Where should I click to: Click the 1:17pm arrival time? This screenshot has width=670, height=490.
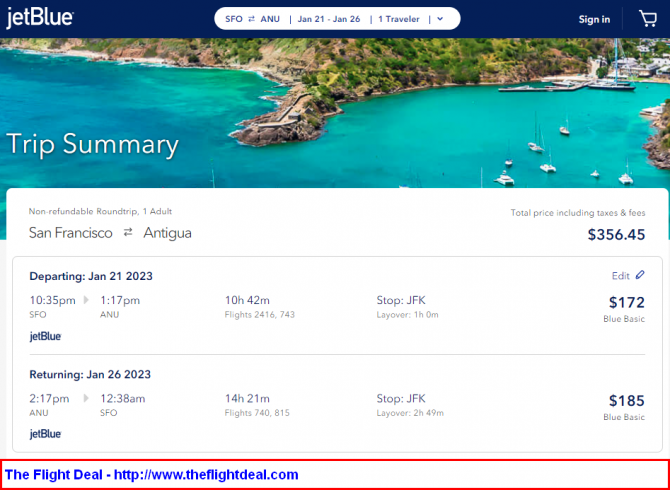(x=120, y=300)
